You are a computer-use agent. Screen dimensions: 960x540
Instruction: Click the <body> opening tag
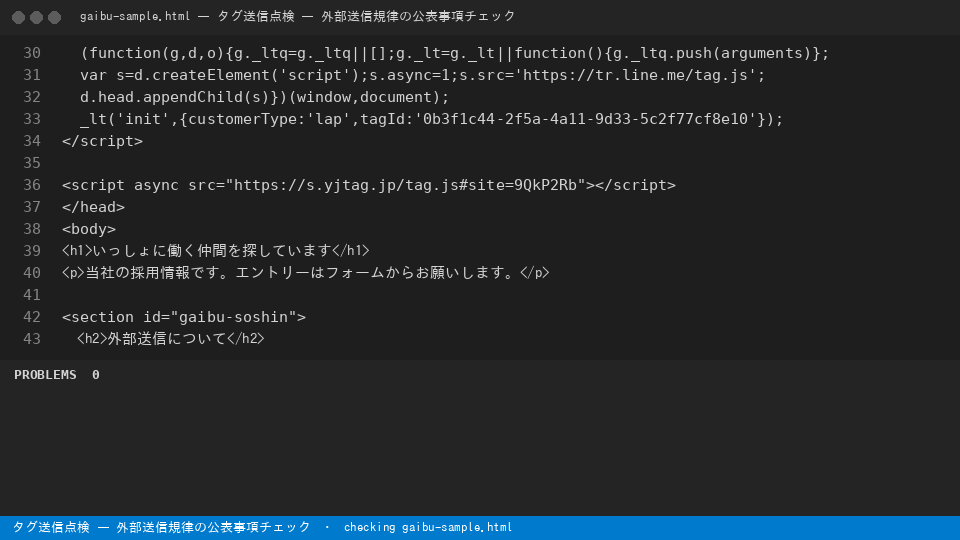pyautogui.click(x=89, y=229)
